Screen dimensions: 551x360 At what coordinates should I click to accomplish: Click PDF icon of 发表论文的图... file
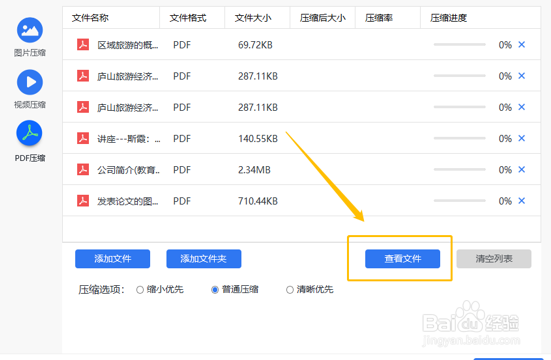pos(83,201)
